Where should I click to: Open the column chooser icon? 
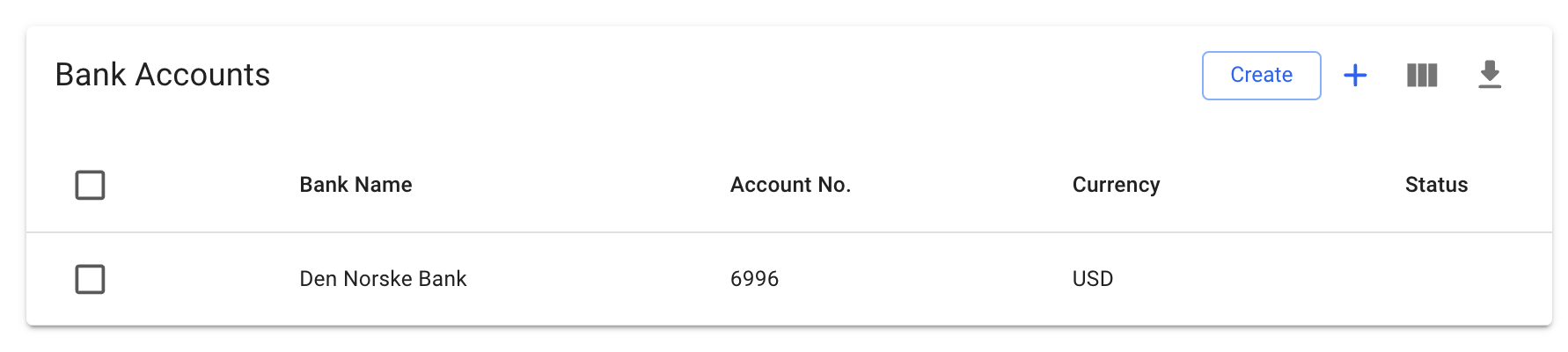tap(1422, 76)
